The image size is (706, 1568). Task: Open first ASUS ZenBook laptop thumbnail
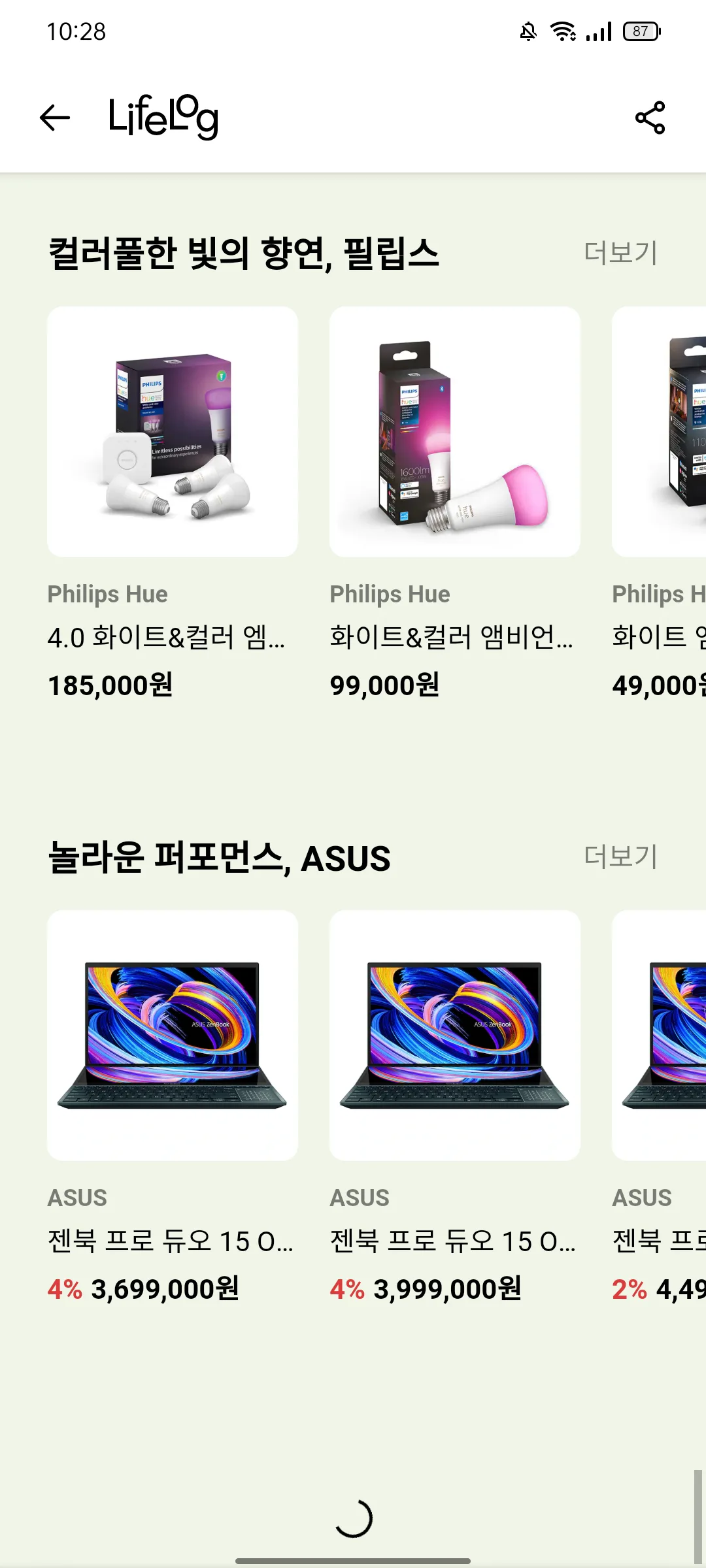[173, 1036]
